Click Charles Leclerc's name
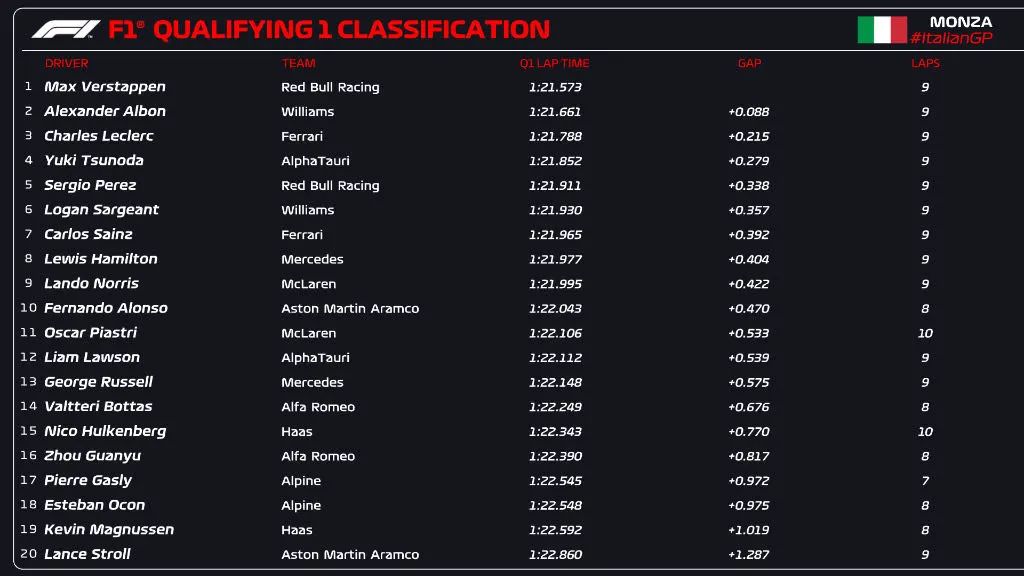1024x576 pixels. tap(99, 136)
